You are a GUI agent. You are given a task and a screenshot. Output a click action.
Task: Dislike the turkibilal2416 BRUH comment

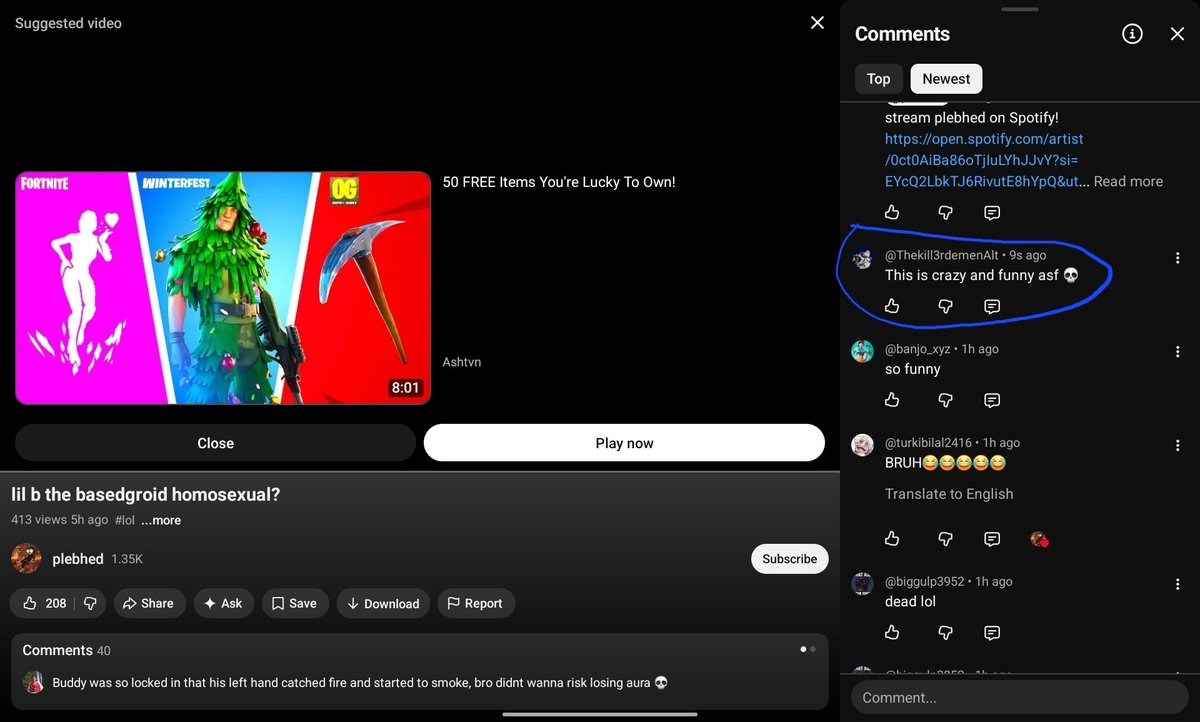[945, 539]
